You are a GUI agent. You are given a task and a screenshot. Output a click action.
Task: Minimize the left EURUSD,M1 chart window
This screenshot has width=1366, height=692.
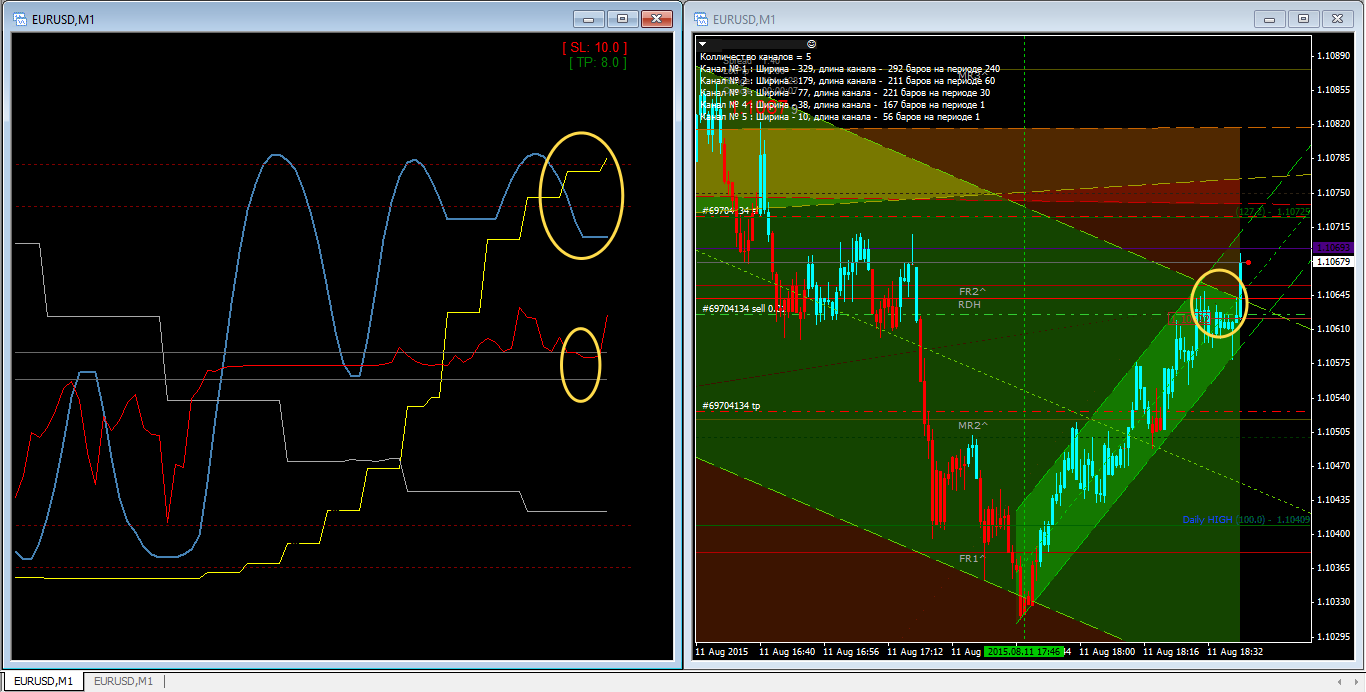[589, 18]
